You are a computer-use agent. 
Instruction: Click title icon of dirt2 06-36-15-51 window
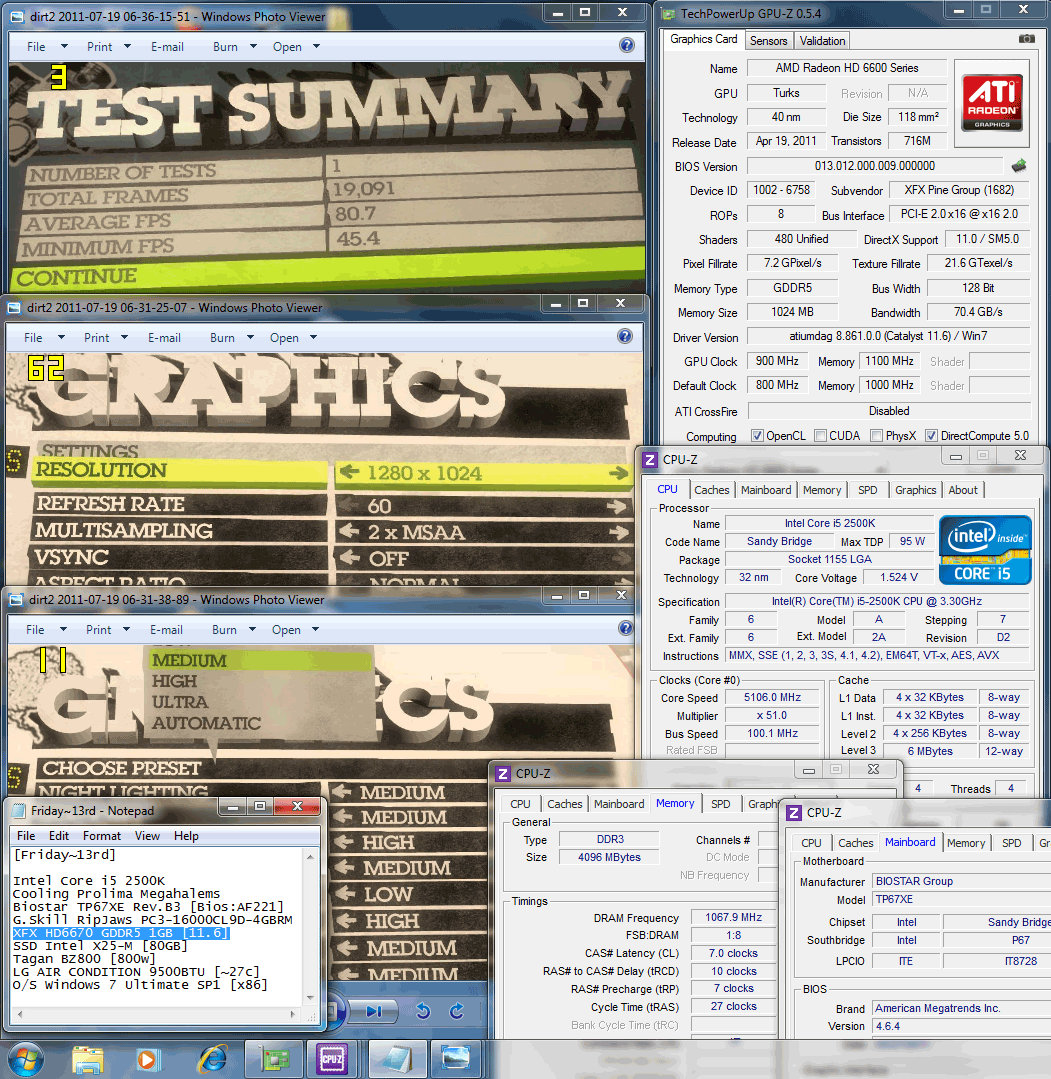(x=15, y=17)
